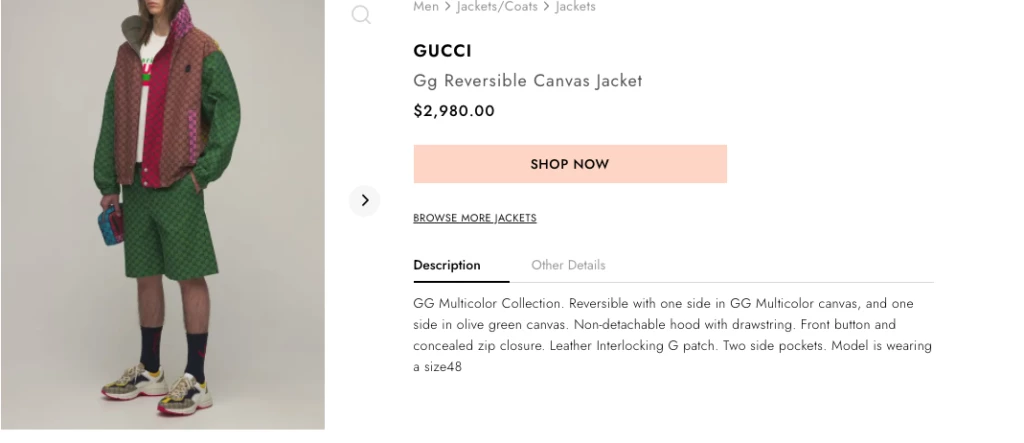
Task: Click the chevron after Men breadcrumb
Action: tap(447, 7)
